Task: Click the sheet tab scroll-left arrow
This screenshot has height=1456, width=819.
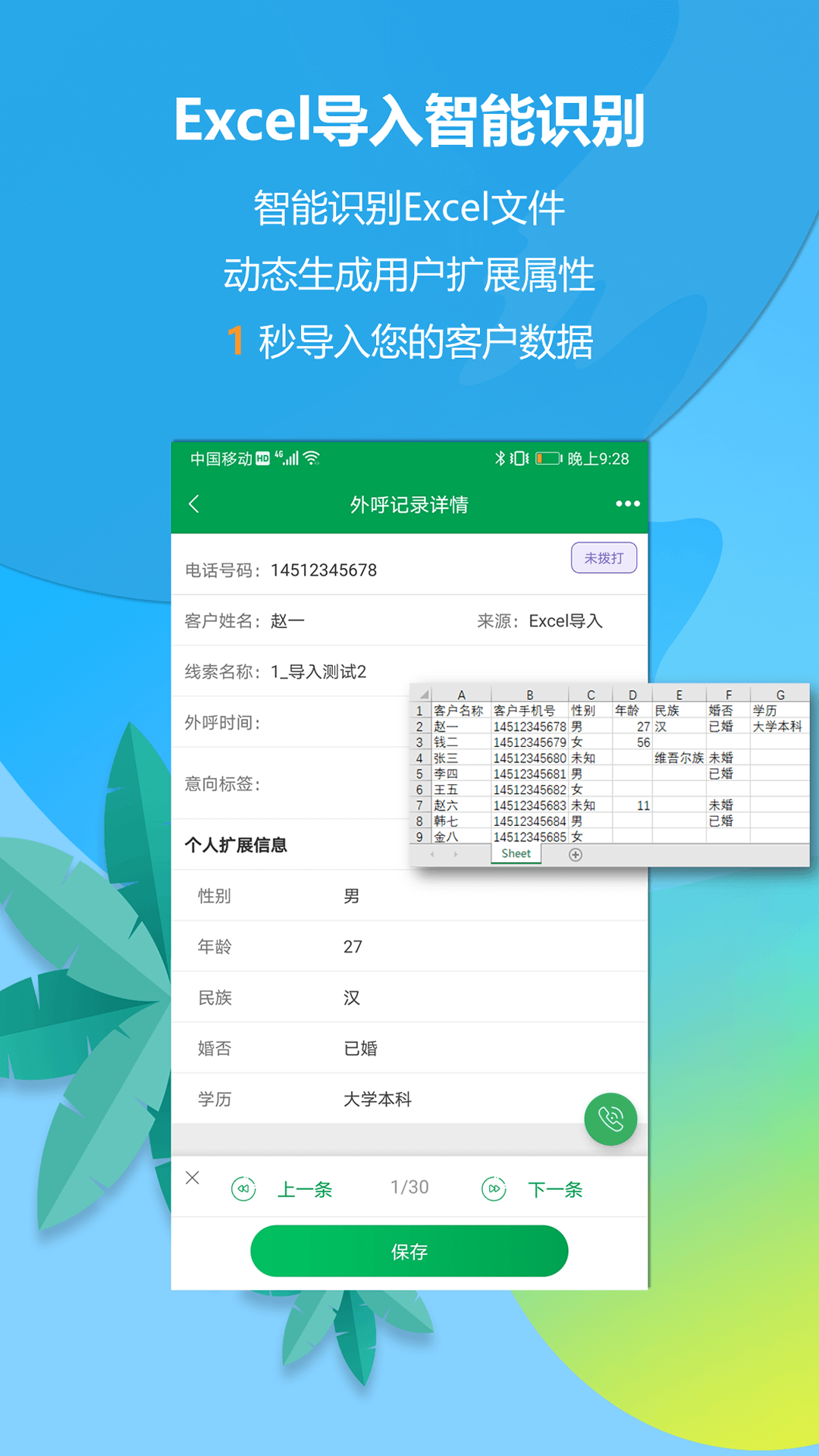Action: click(x=432, y=854)
